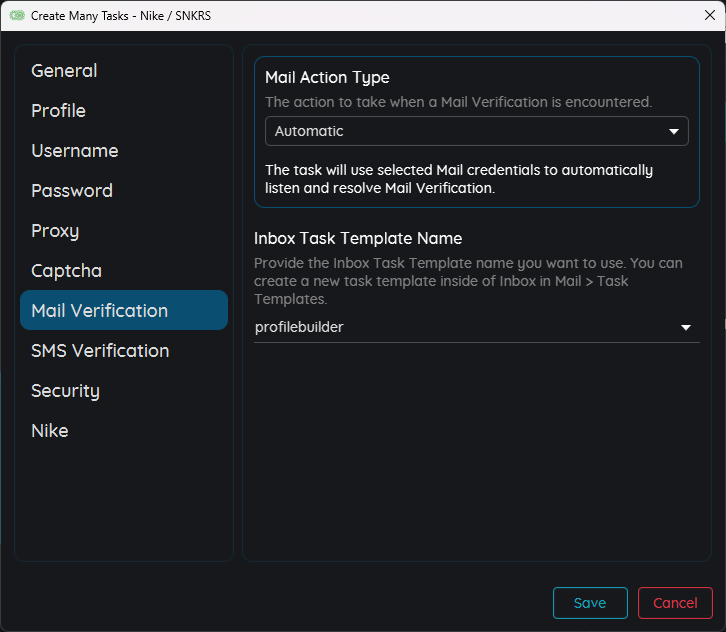Select the highlighted Mail Verification tab
The width and height of the screenshot is (726, 632).
point(123,310)
